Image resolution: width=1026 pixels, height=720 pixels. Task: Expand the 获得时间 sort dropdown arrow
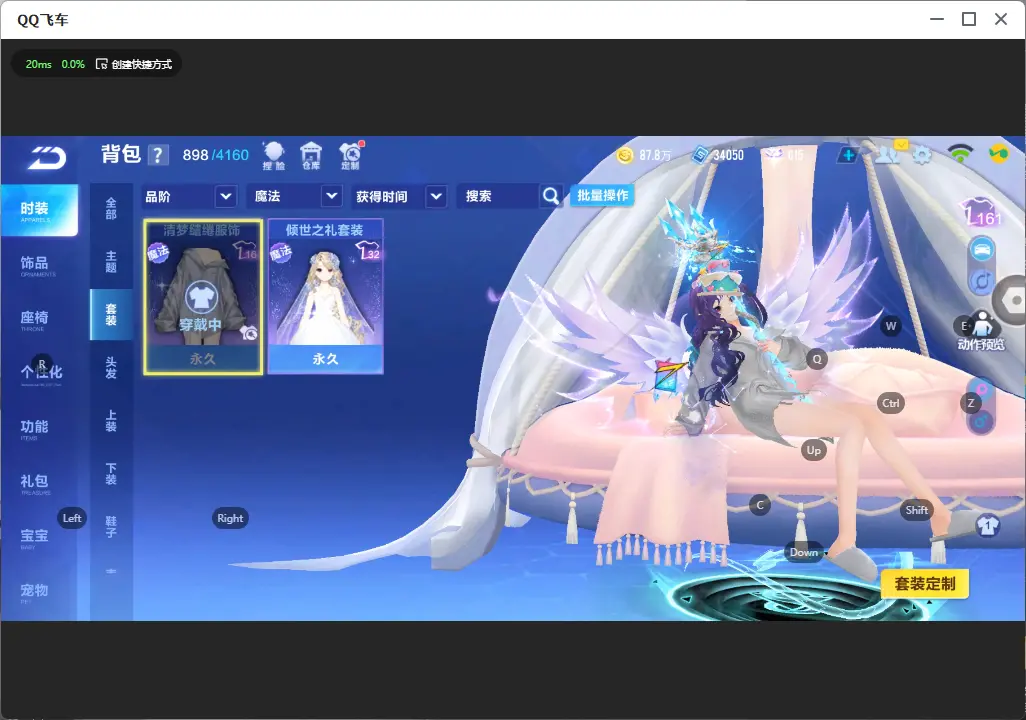point(436,196)
